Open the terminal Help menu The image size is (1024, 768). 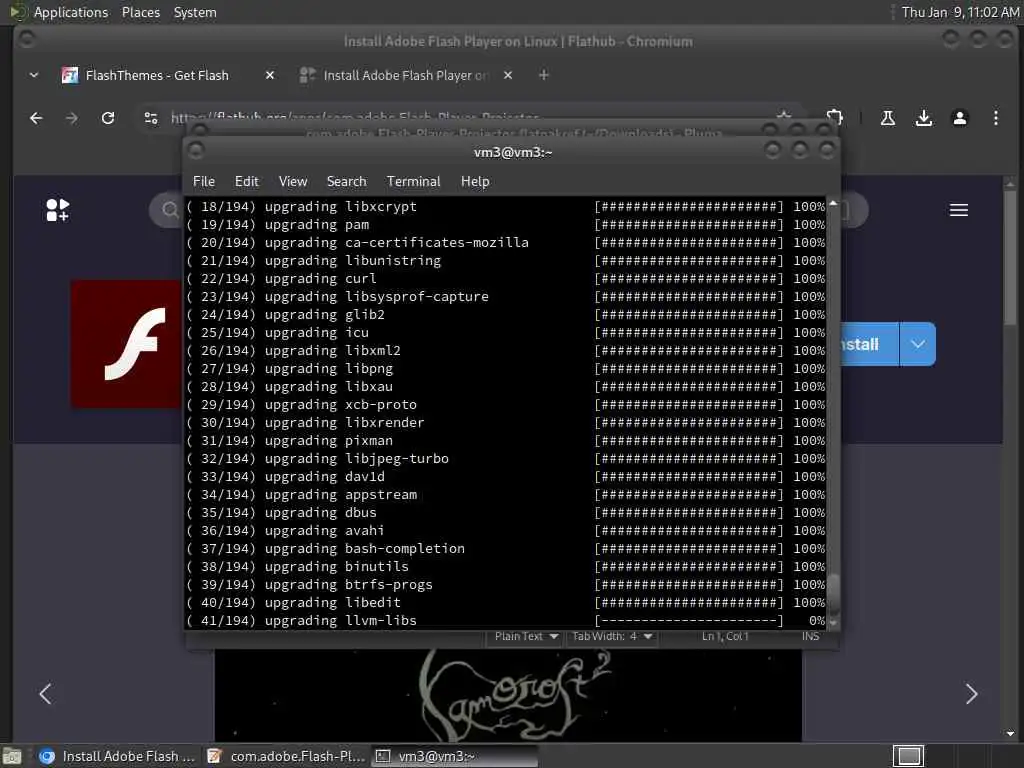[475, 182]
